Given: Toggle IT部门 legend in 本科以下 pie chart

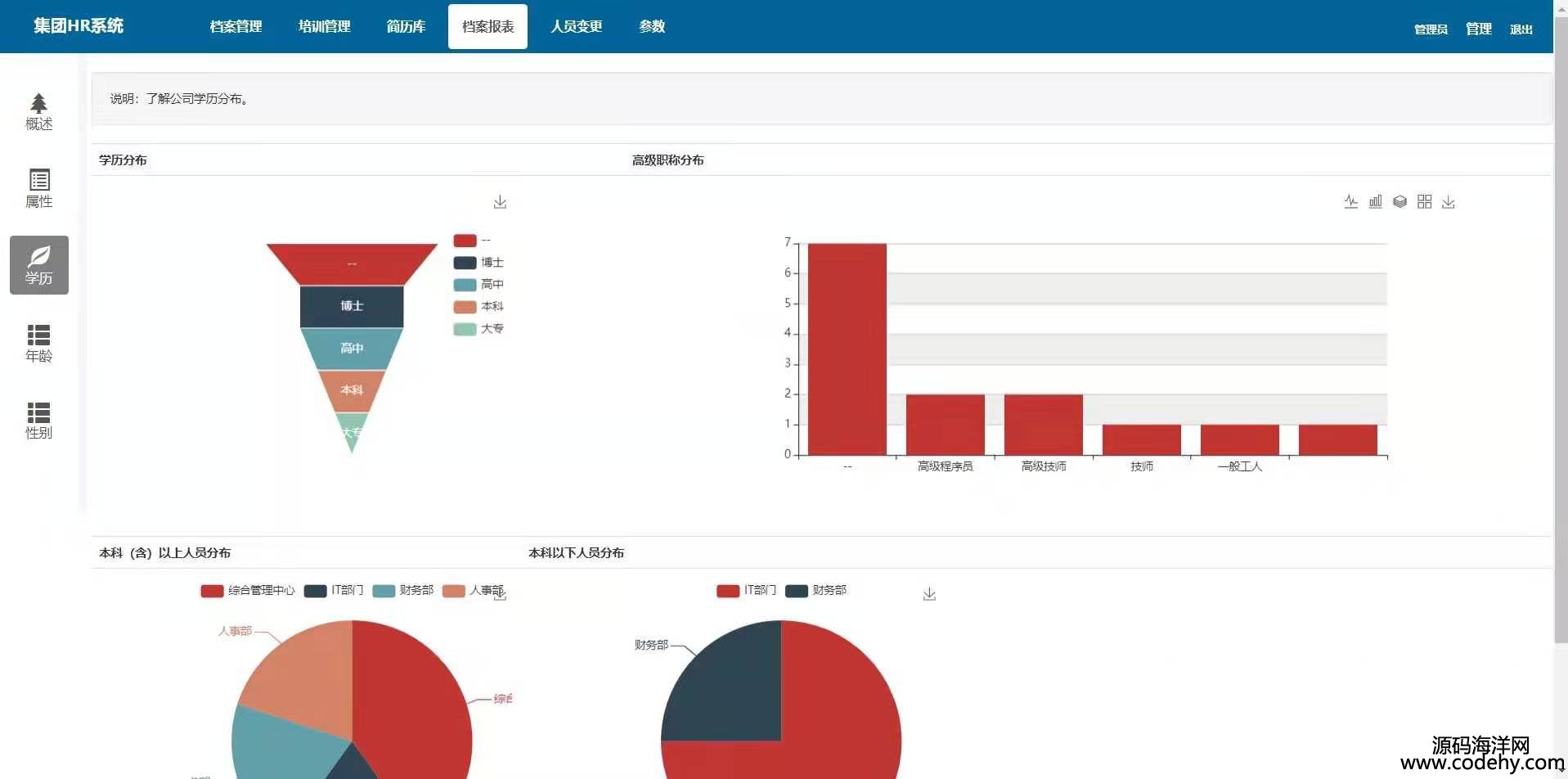Looking at the screenshot, I should tap(747, 590).
